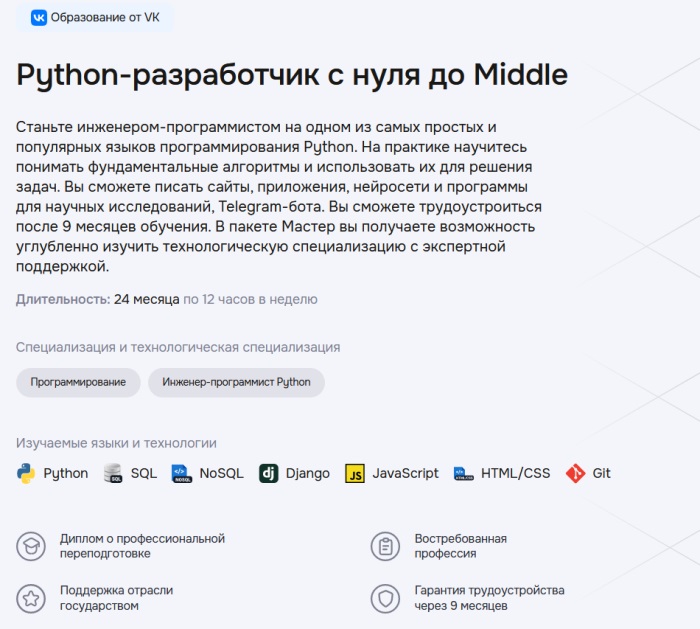
Task: Click the Git logo icon
Action: coord(575,474)
